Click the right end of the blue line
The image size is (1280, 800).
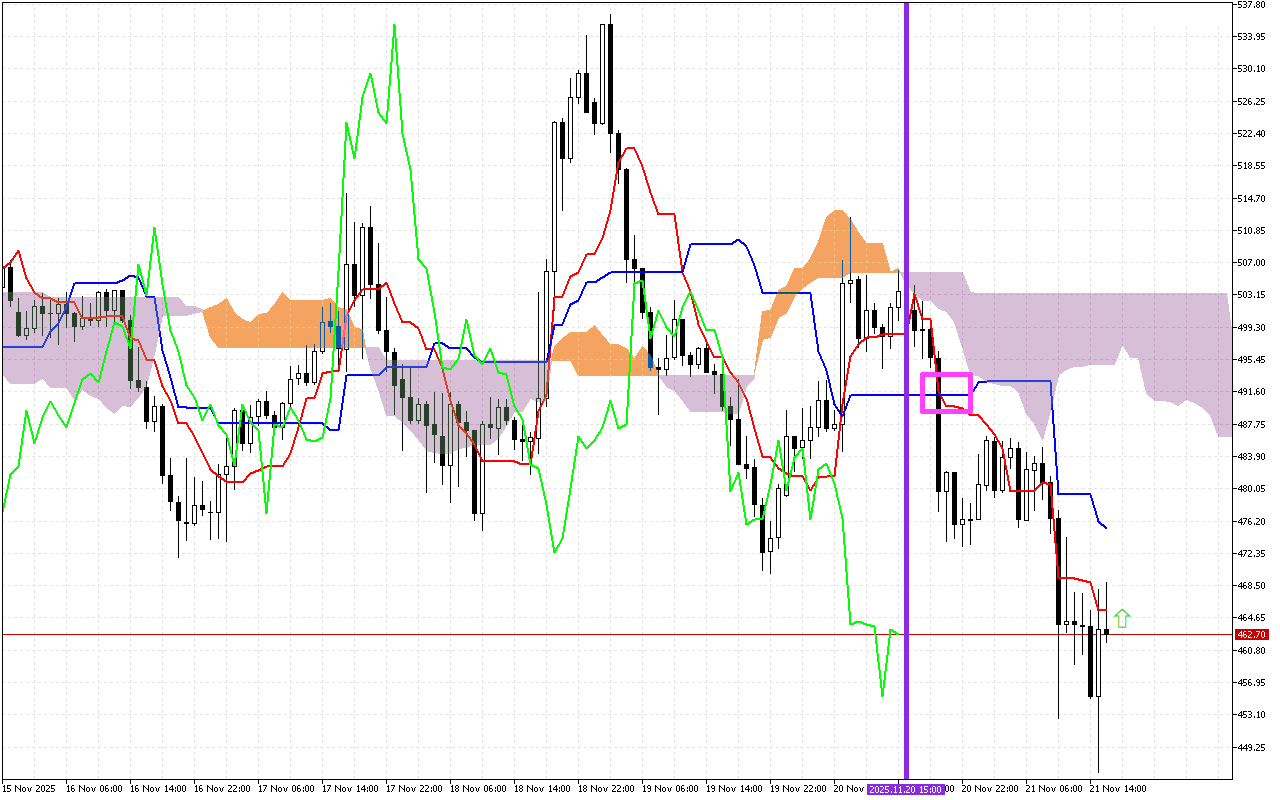click(1105, 527)
